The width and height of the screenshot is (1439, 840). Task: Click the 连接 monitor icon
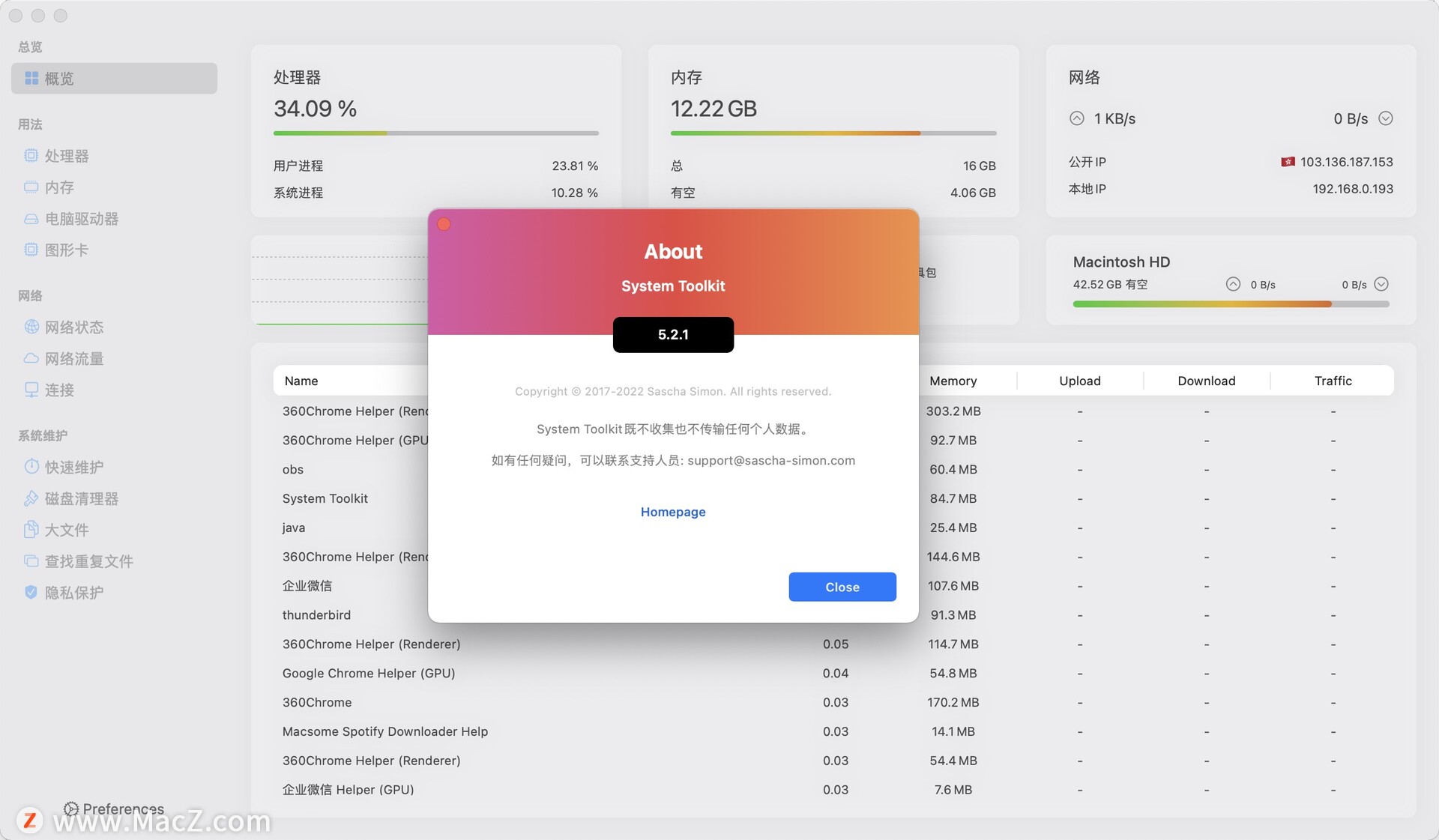(31, 390)
